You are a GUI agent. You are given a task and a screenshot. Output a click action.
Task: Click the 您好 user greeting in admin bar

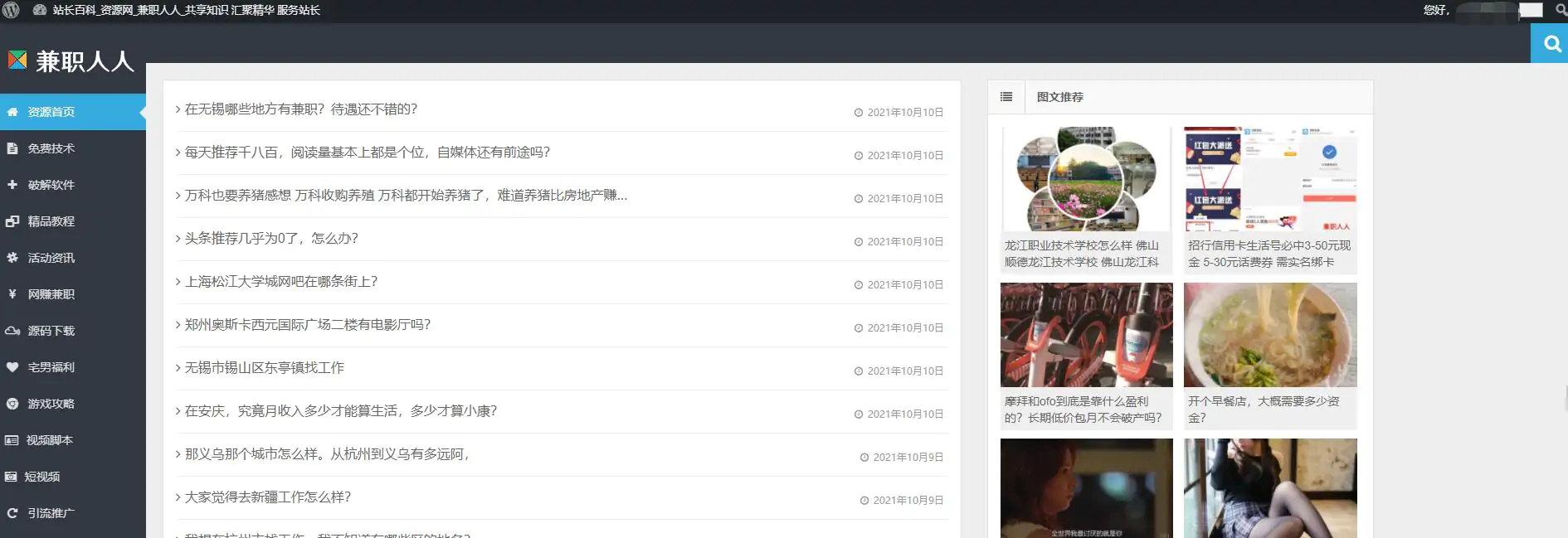(x=1436, y=10)
